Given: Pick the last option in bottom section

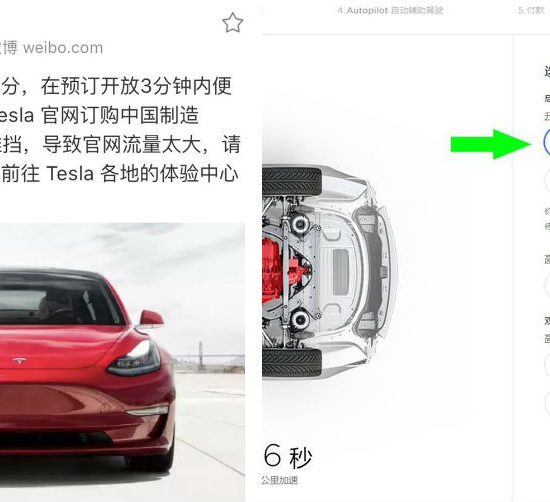Looking at the screenshot, I should point(547,403).
